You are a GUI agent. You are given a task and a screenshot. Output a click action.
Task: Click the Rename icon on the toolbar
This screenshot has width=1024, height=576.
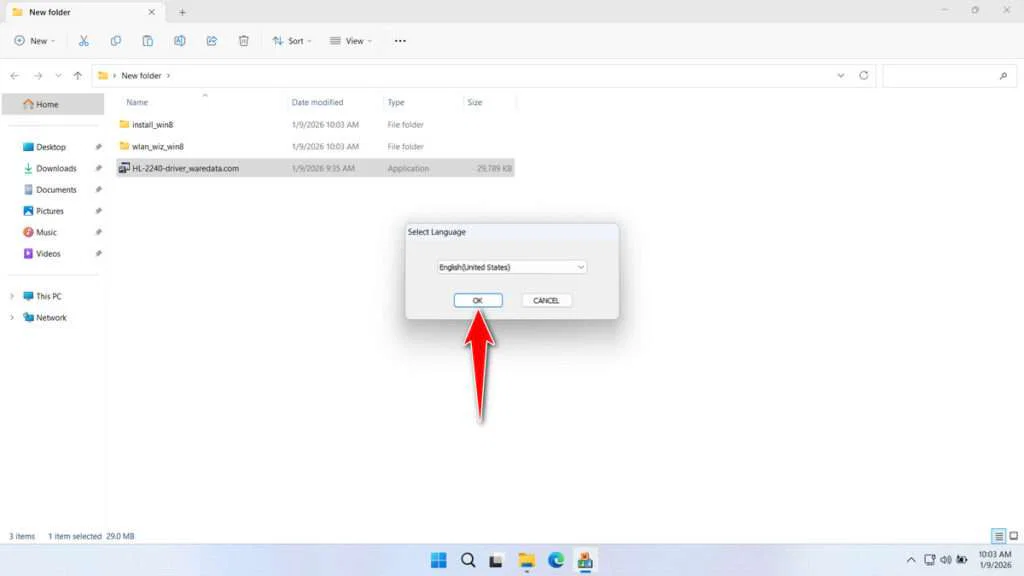coord(180,40)
